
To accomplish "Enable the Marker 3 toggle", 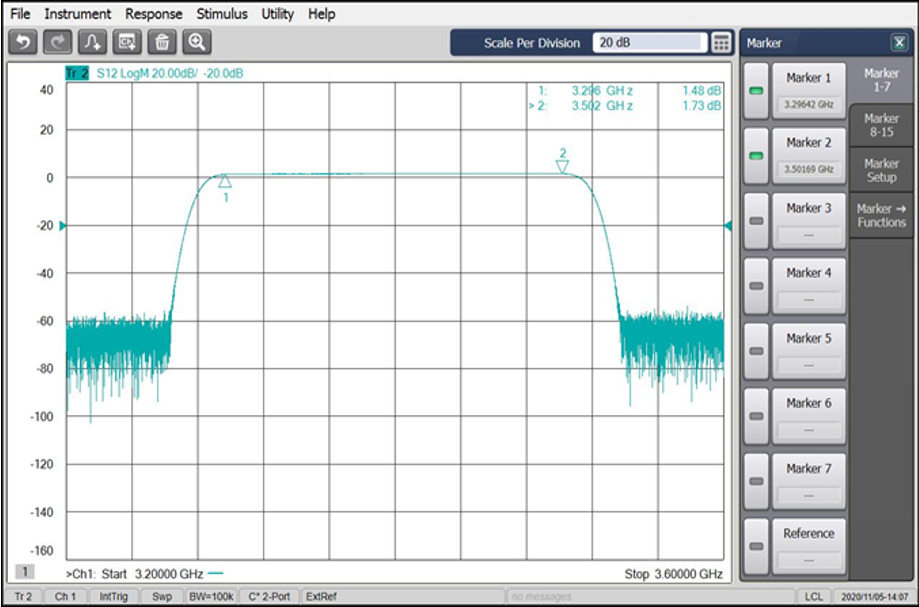I will [x=757, y=221].
